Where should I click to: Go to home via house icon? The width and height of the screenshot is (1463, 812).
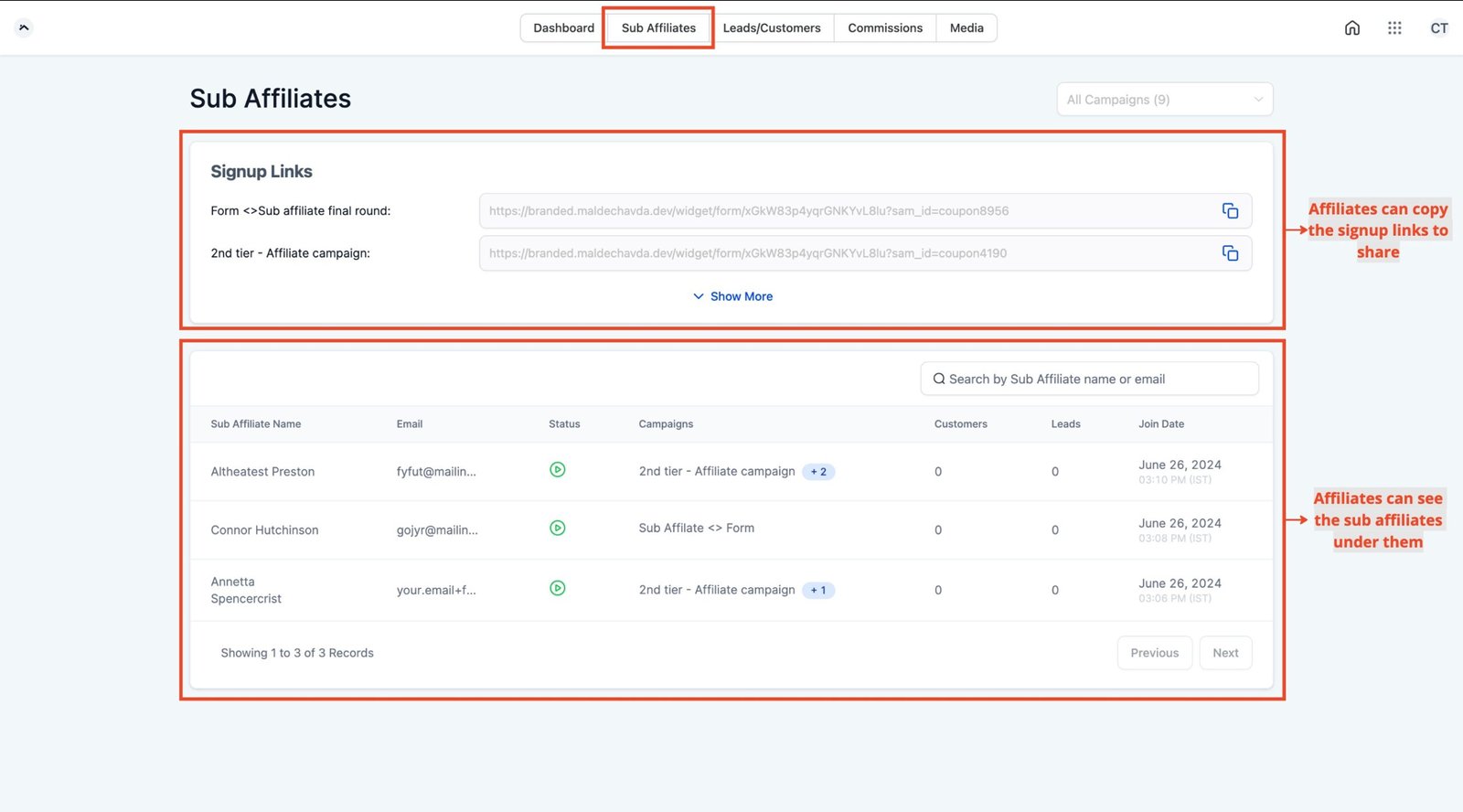click(x=1351, y=28)
